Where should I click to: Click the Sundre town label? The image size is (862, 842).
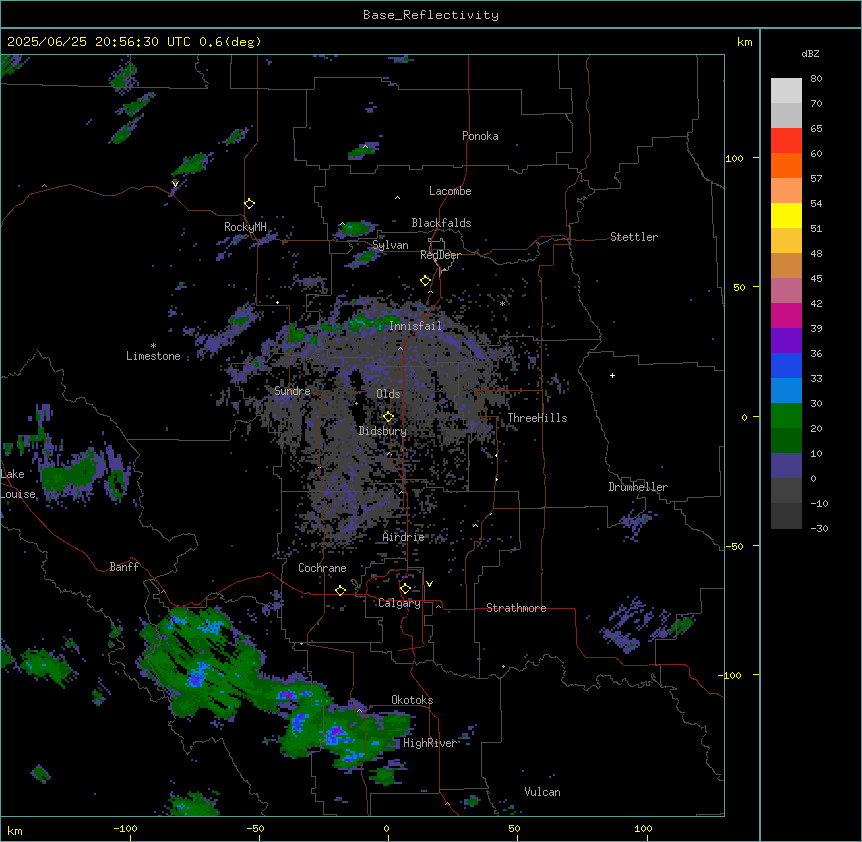coord(292,391)
